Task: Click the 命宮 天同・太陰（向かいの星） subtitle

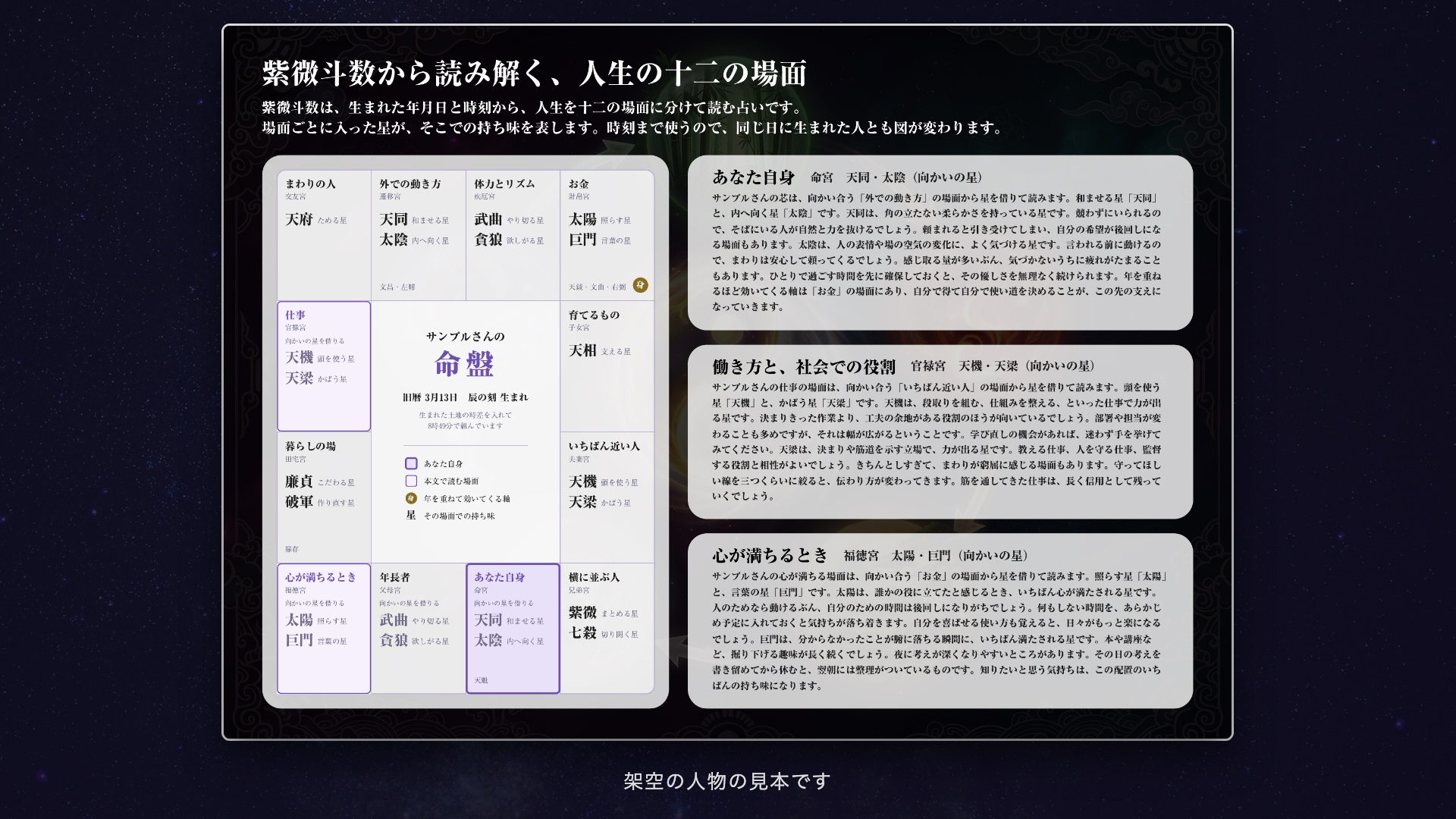Action: click(896, 177)
